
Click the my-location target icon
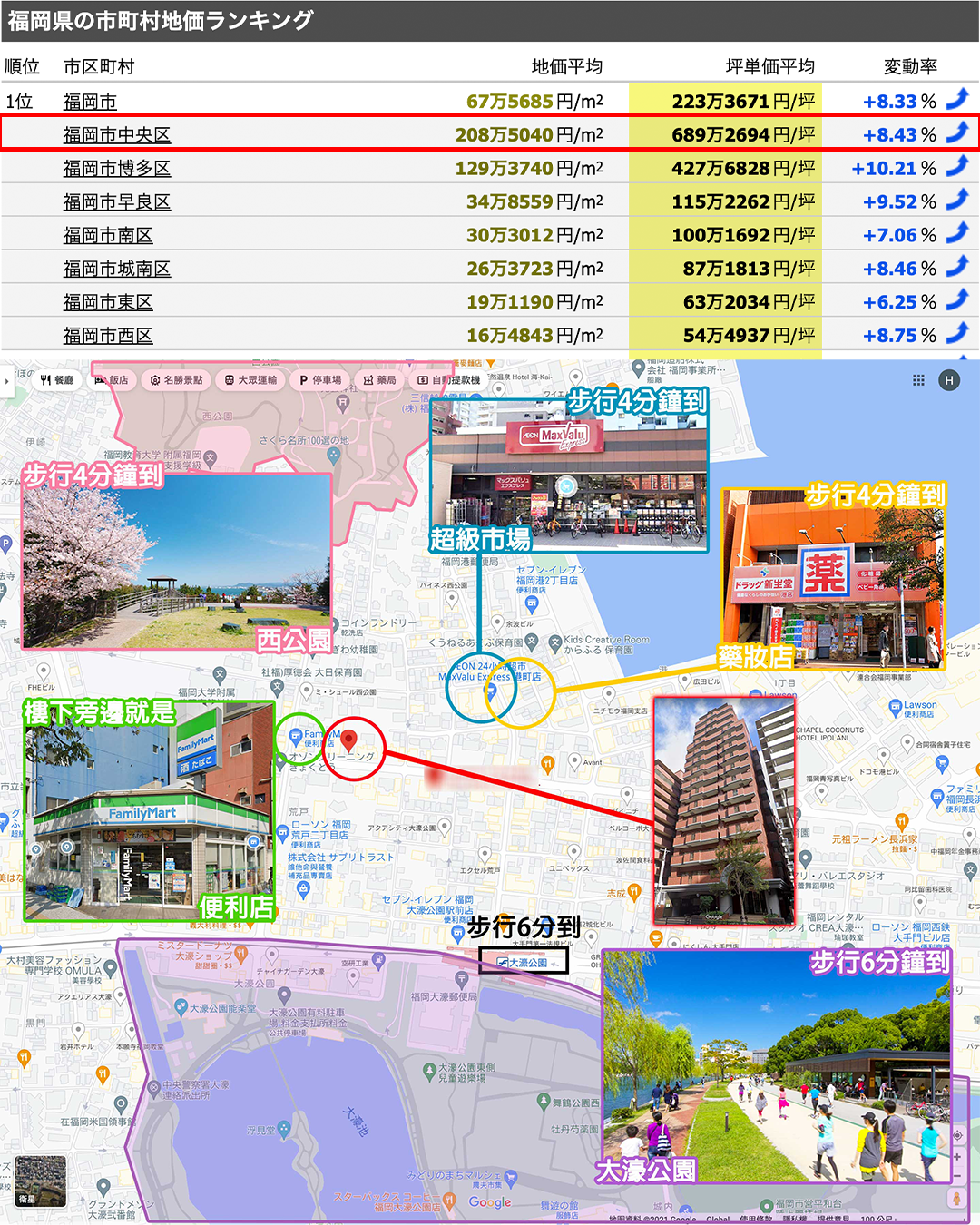(x=956, y=1135)
